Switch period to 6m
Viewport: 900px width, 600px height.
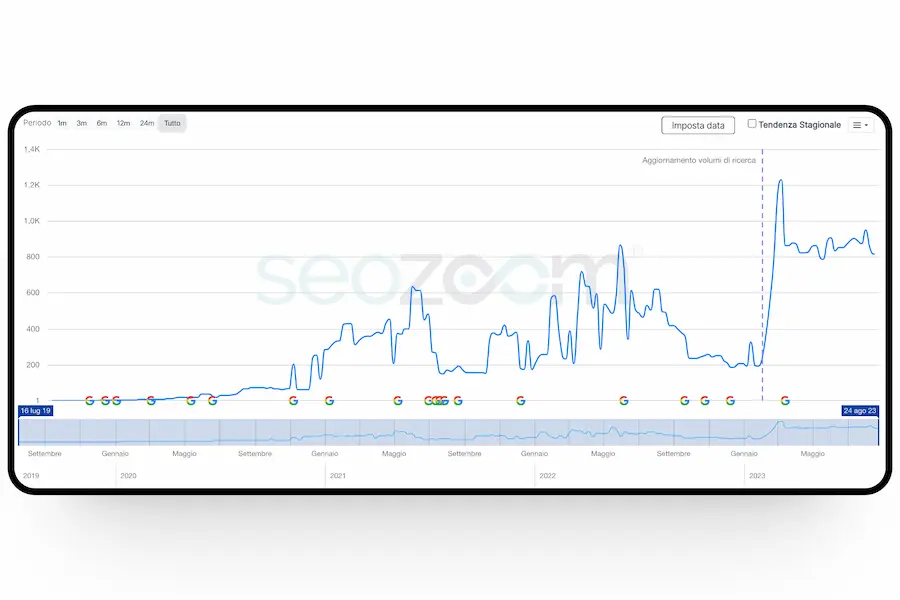(101, 123)
